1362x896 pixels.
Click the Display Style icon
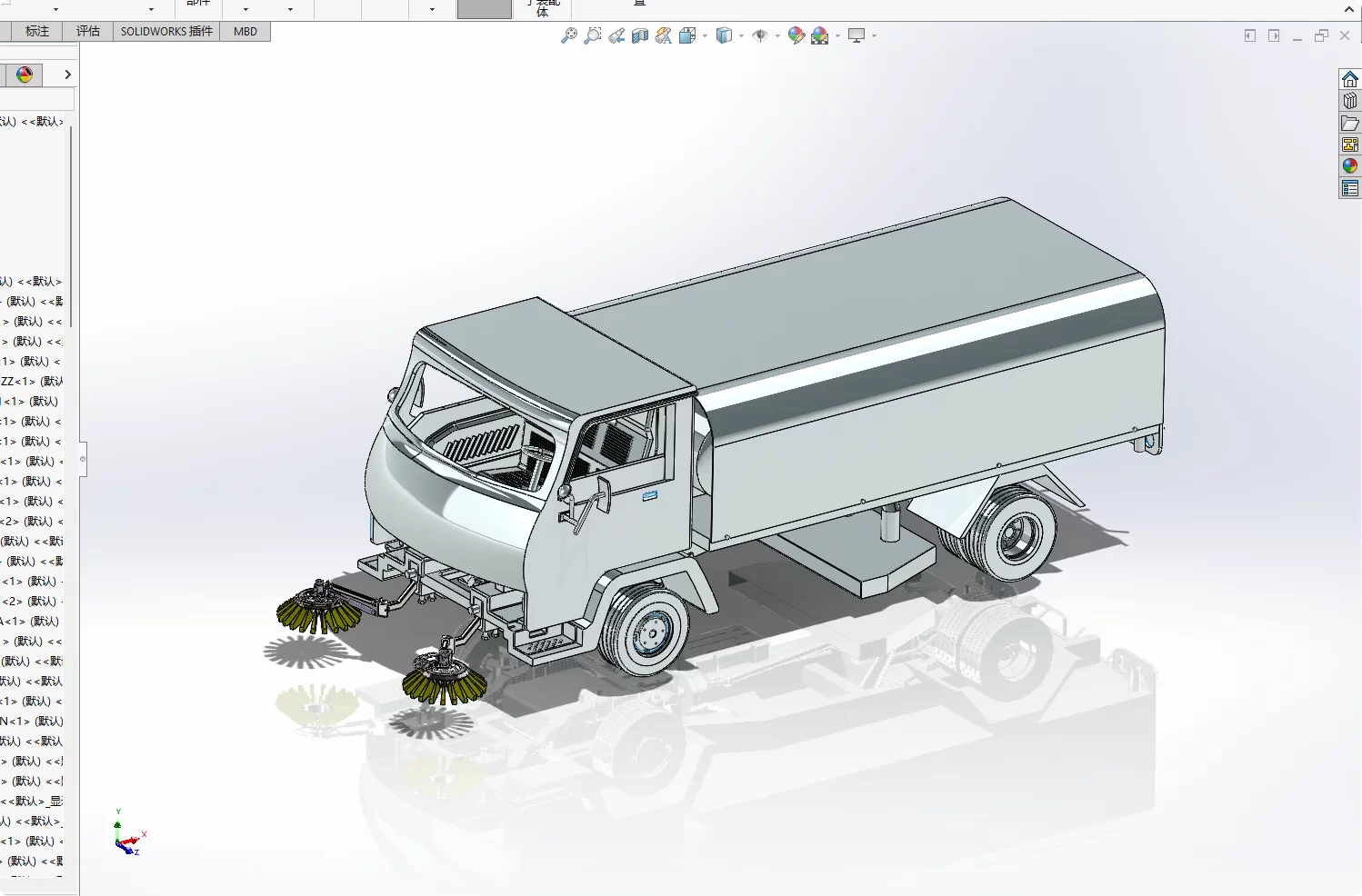pyautogui.click(x=724, y=35)
